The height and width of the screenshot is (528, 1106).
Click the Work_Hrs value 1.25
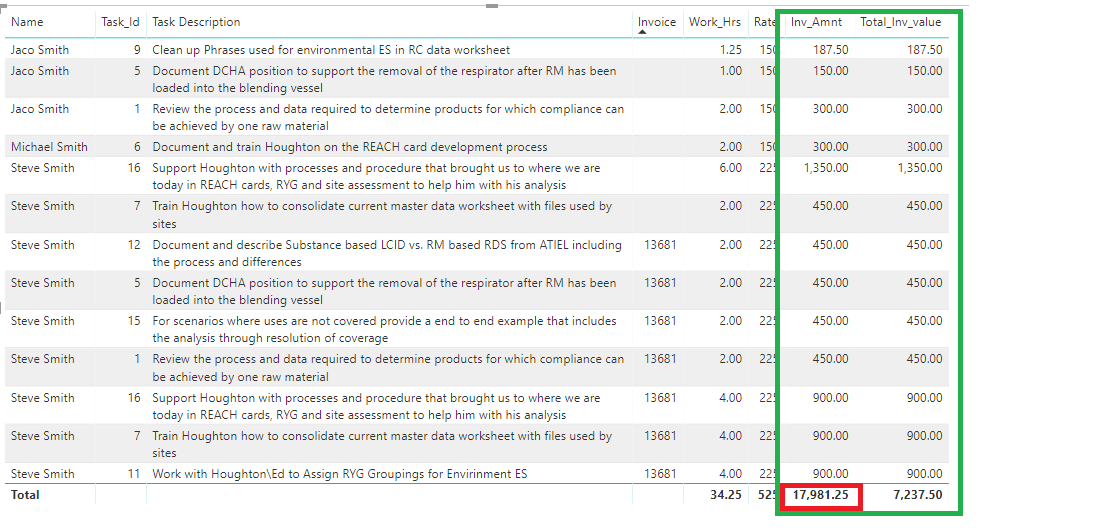coord(730,50)
